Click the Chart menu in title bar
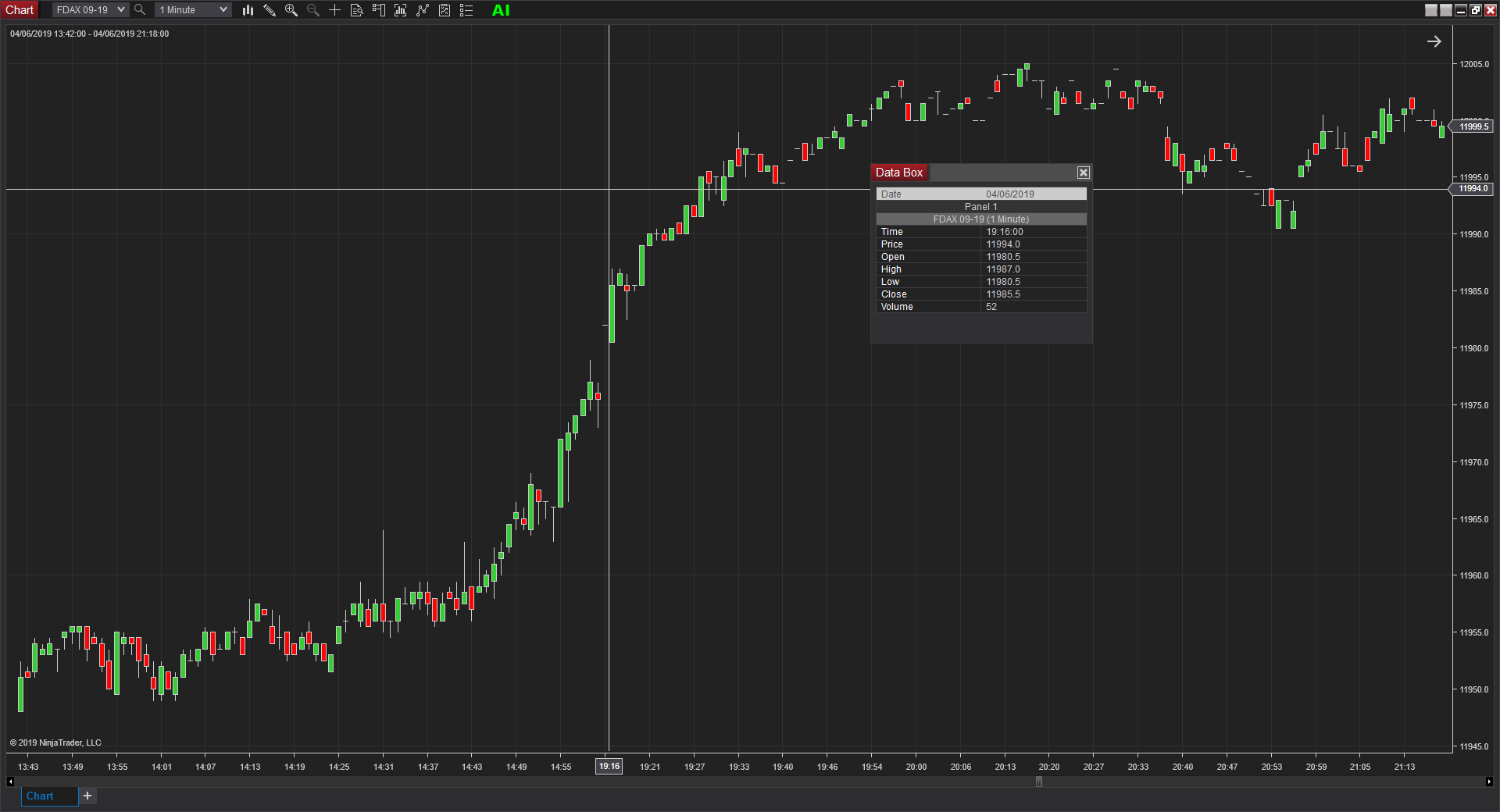The height and width of the screenshot is (812, 1500). tap(20, 9)
